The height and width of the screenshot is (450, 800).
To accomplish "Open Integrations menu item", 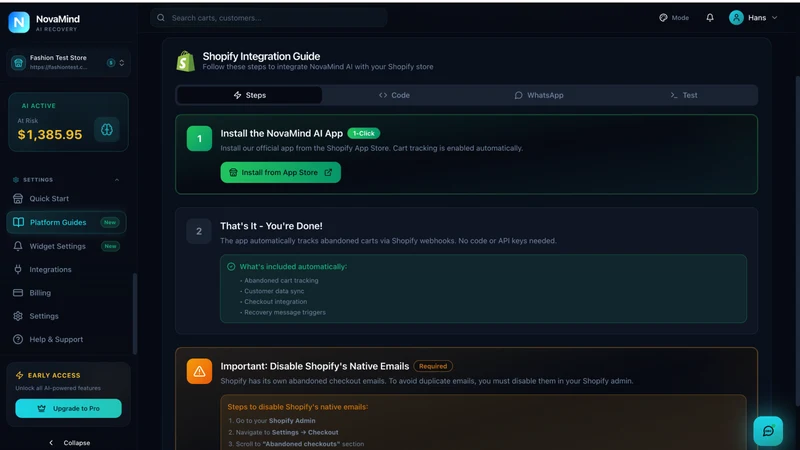I will [x=66, y=269].
